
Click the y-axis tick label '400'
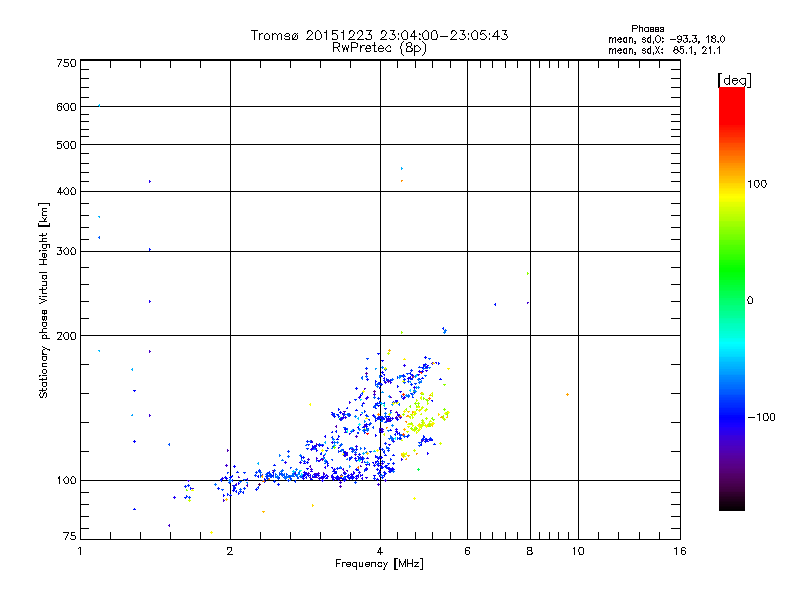[66, 191]
